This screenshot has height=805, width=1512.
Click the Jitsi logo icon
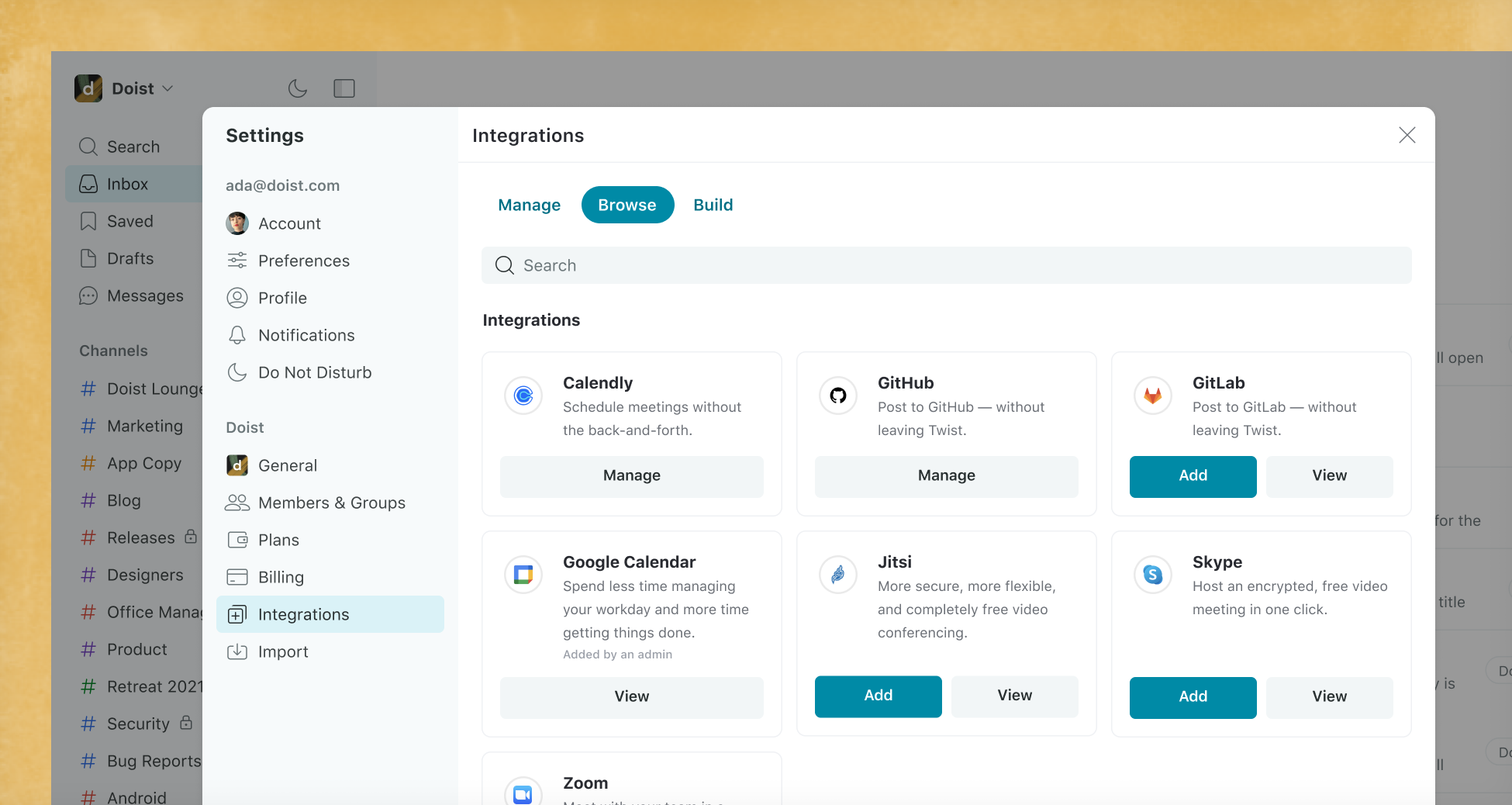tap(838, 575)
